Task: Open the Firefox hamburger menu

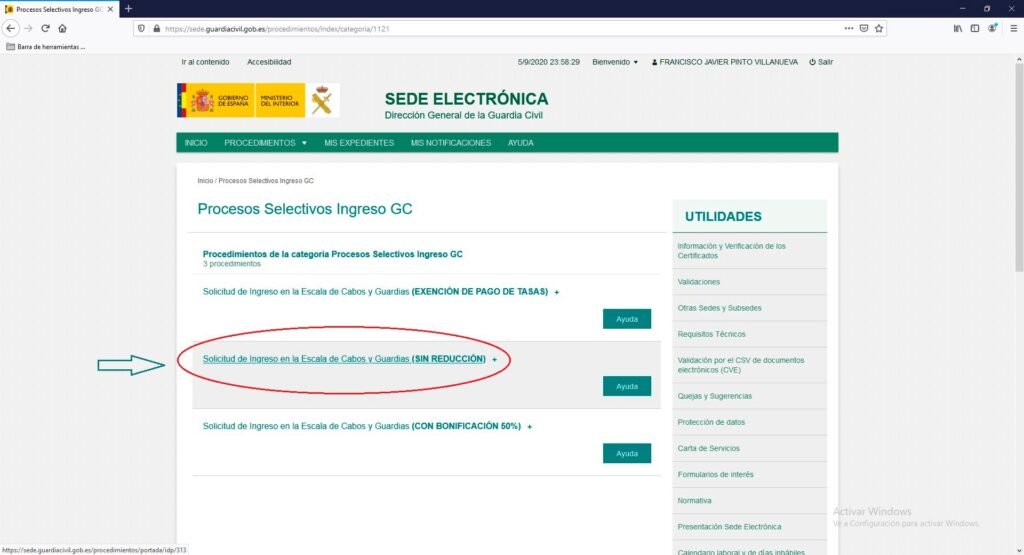Action: [1014, 28]
